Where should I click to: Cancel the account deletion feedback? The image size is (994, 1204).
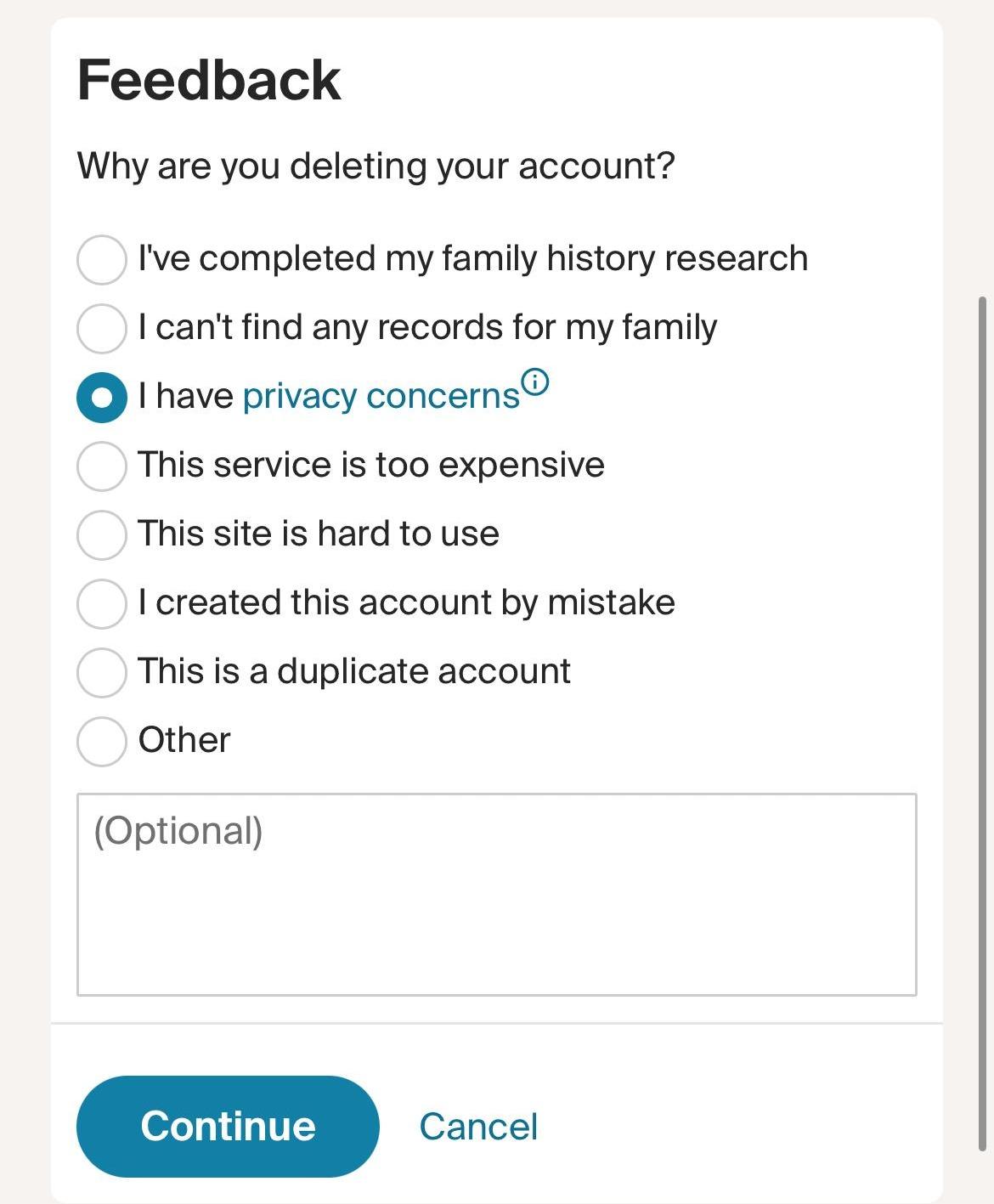point(478,1127)
